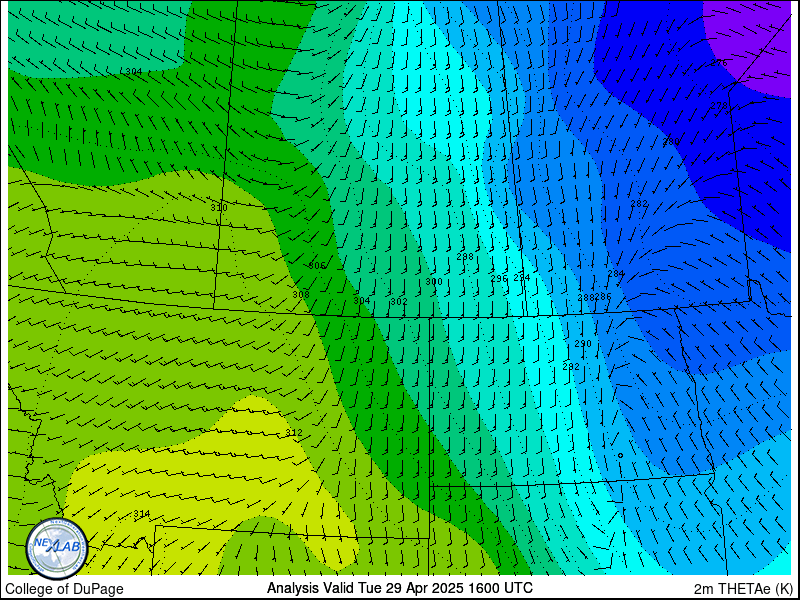Click the 278 contour label
Viewport: 800px width, 600px height.
tap(719, 106)
